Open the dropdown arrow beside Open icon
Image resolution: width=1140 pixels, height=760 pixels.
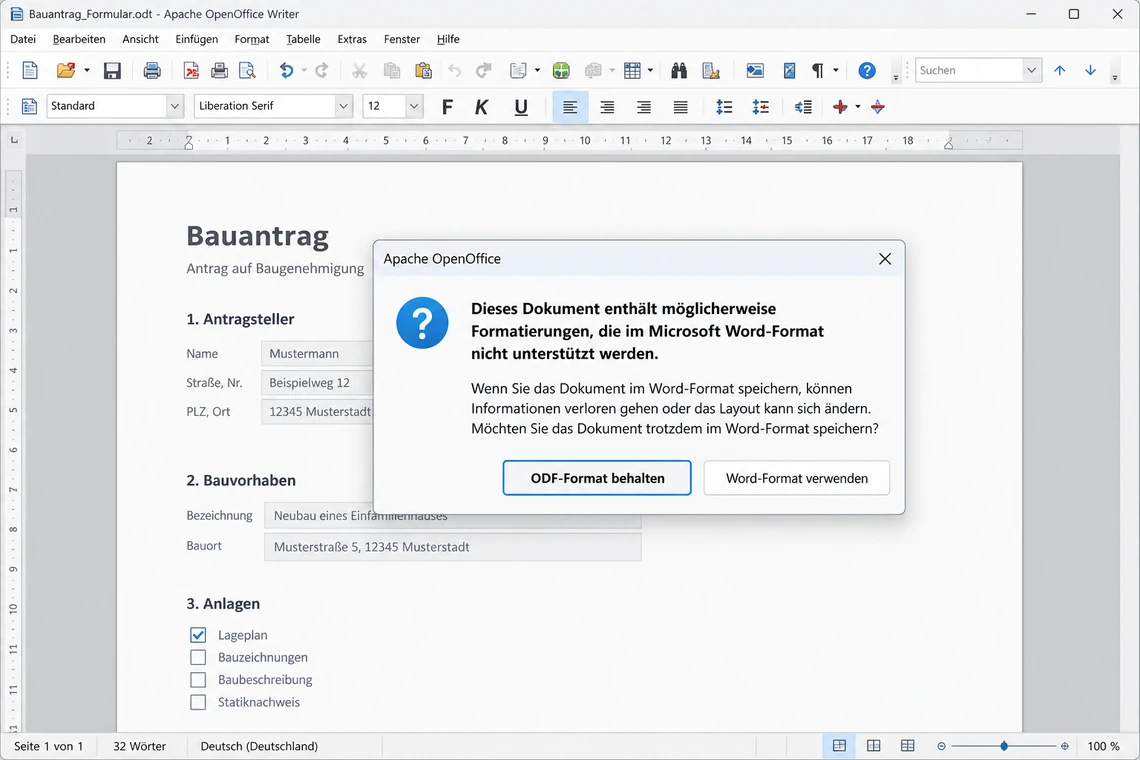tap(87, 71)
